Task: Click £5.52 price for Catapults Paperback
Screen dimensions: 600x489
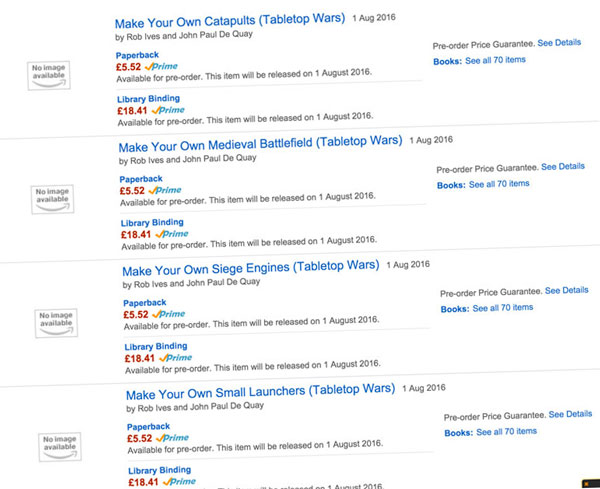Action: tap(129, 67)
